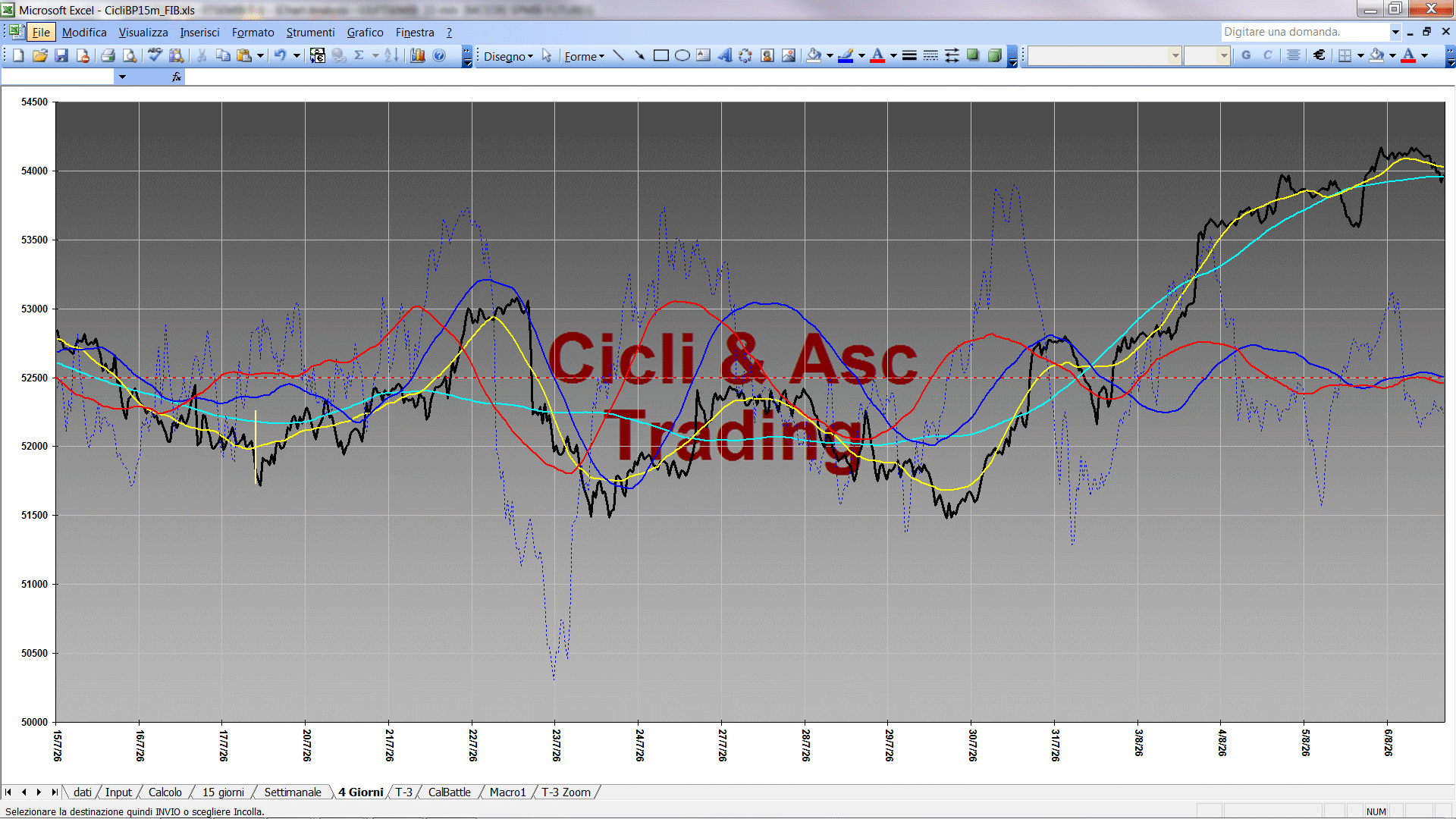Expand the Borders options arrow

click(1360, 55)
